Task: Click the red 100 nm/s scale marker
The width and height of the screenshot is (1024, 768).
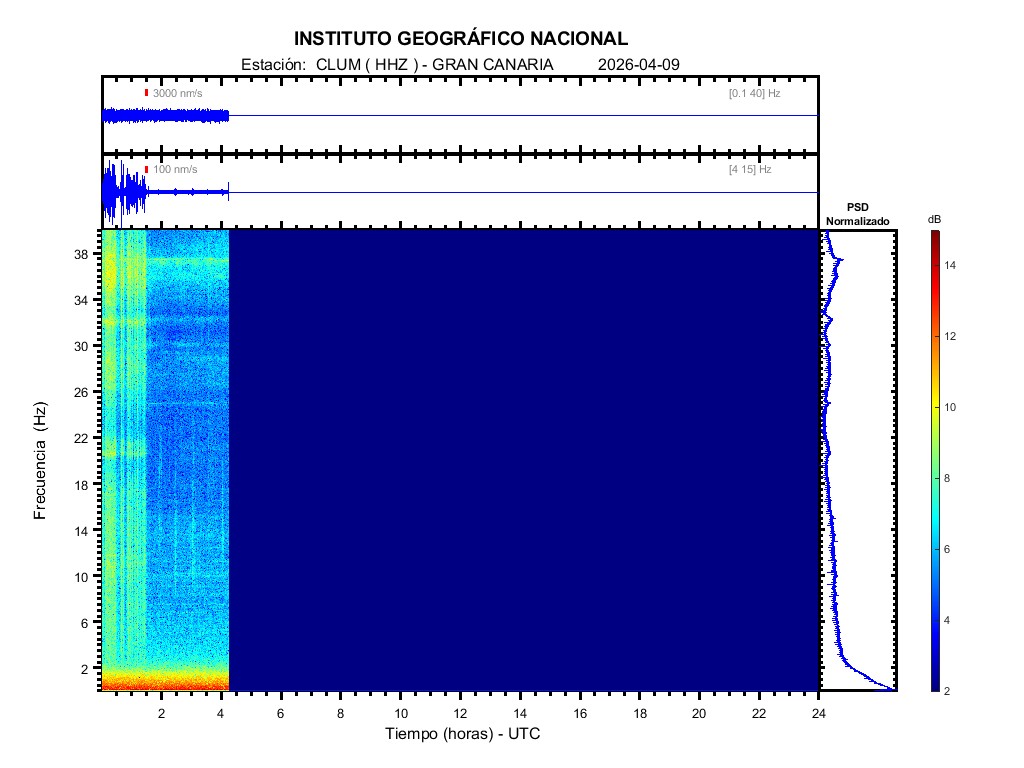Action: (x=146, y=170)
